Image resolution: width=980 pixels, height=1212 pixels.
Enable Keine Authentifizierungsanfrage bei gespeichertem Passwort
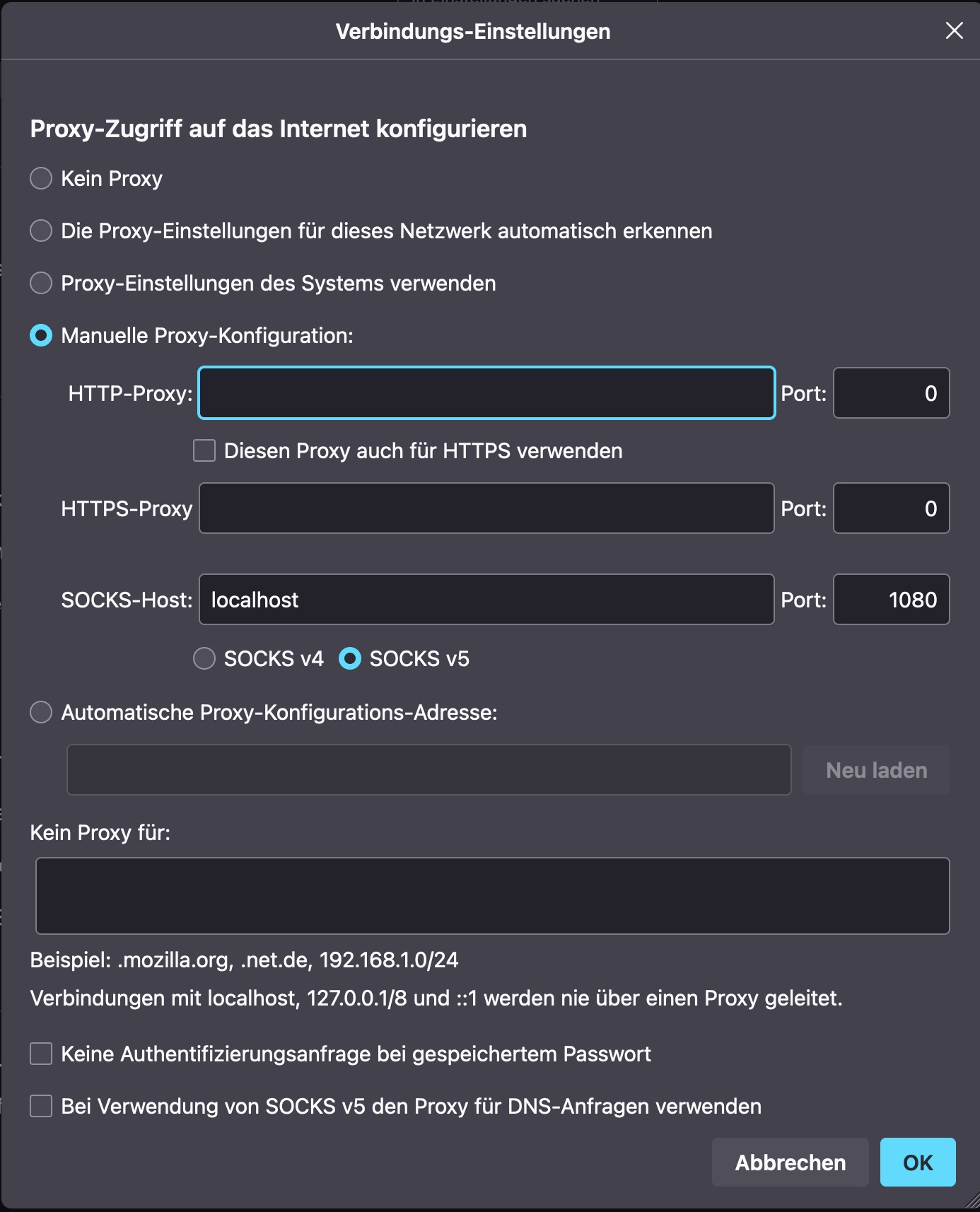pyautogui.click(x=41, y=1054)
